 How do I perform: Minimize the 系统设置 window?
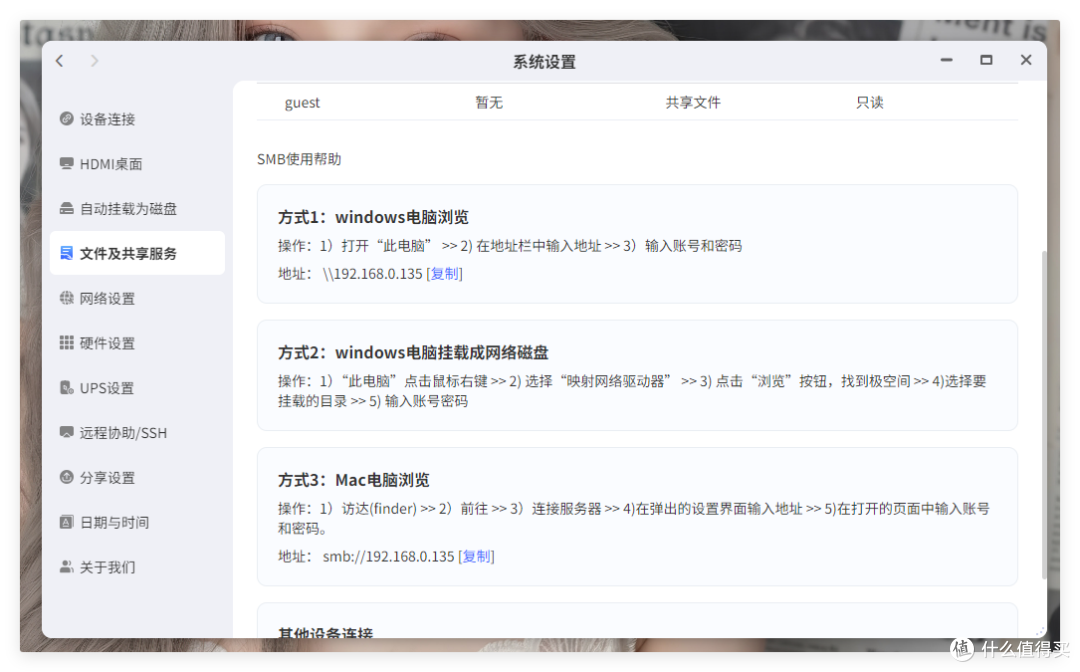coord(946,60)
